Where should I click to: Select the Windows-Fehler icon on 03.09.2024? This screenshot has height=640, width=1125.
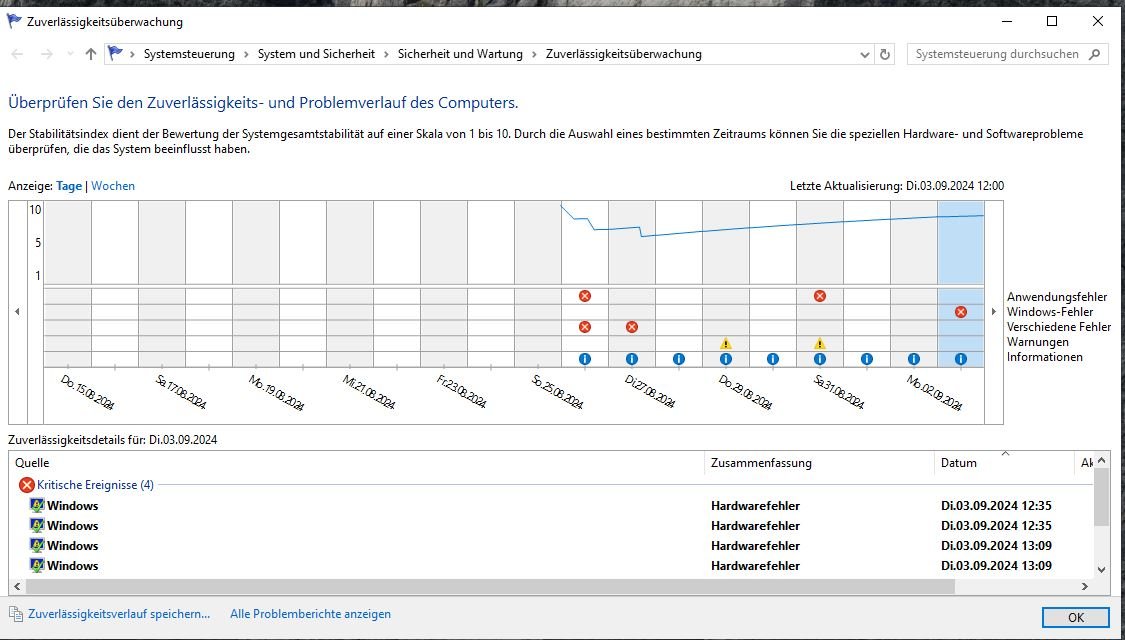click(x=961, y=311)
